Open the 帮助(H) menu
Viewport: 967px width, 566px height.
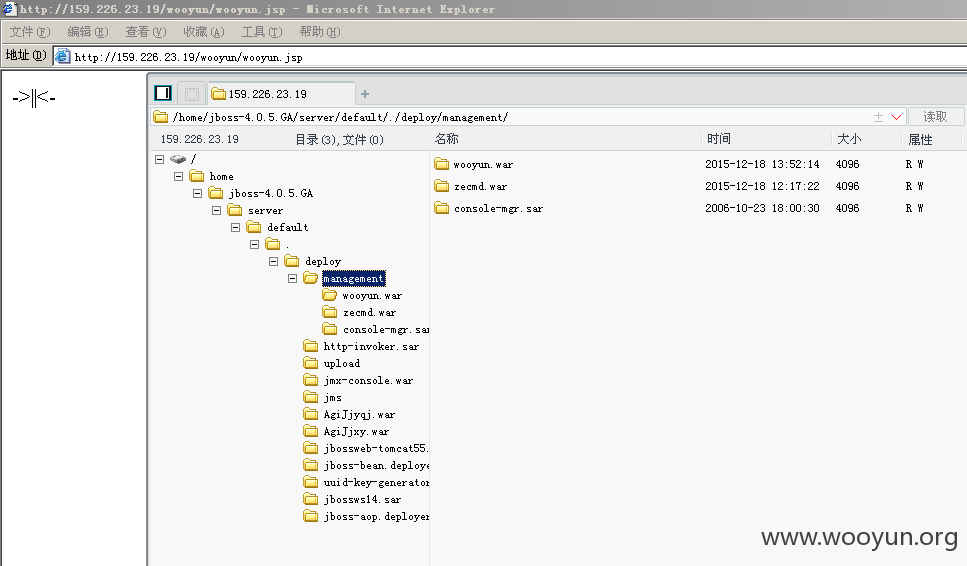pos(319,31)
